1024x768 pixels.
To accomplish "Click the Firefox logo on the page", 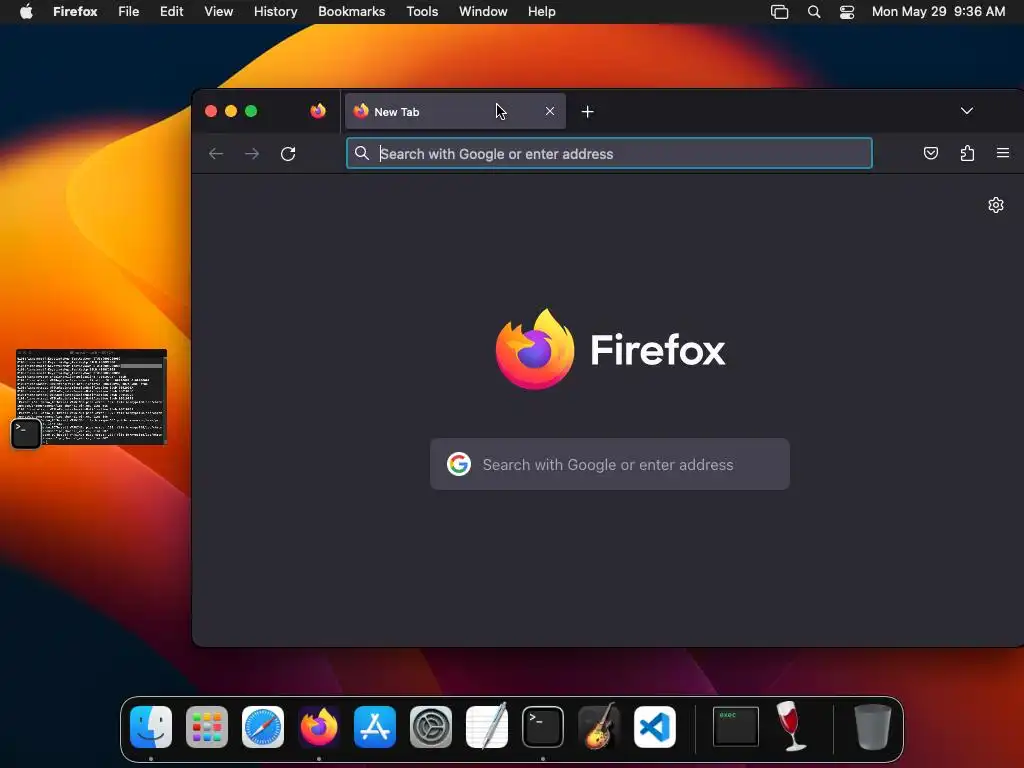I will coord(610,349).
